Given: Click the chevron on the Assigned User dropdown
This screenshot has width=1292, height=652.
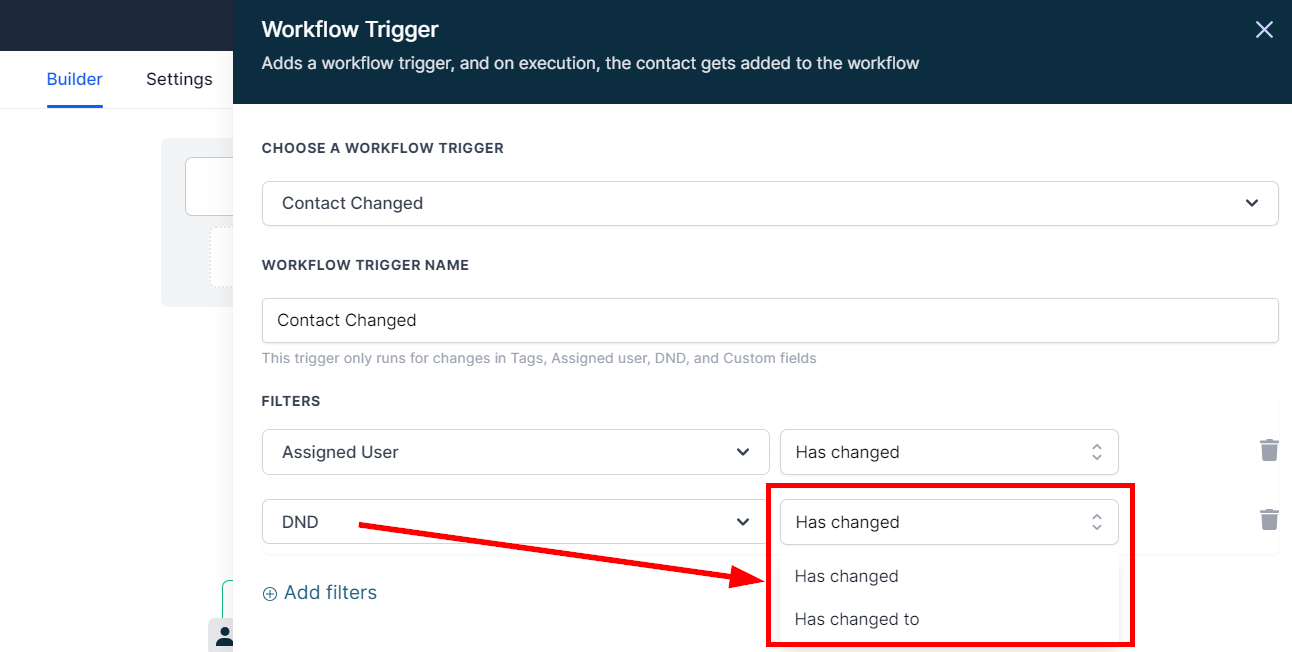Looking at the screenshot, I should 743,452.
